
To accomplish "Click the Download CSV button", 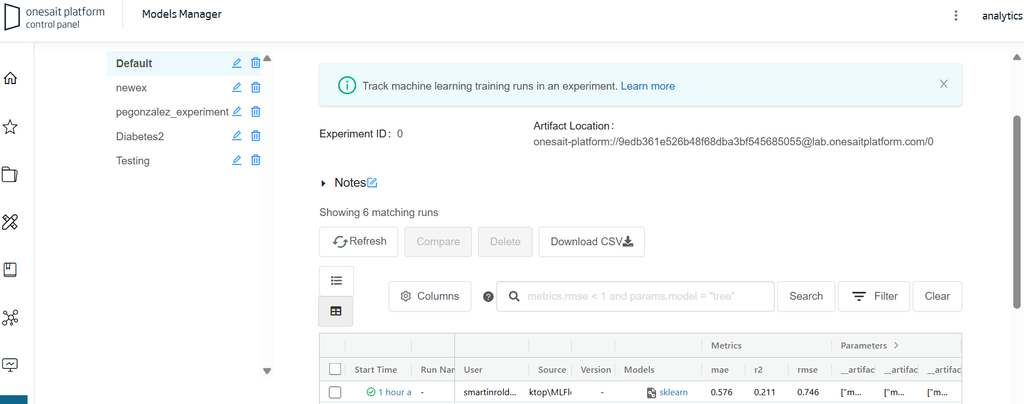I will pos(591,241).
